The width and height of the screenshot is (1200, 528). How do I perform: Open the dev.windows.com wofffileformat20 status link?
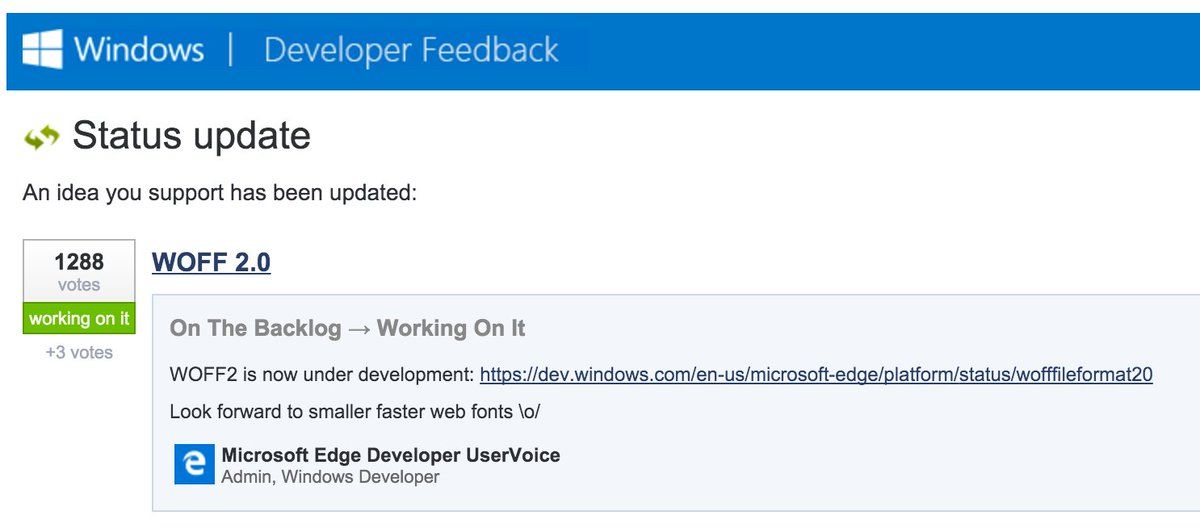pos(816,375)
